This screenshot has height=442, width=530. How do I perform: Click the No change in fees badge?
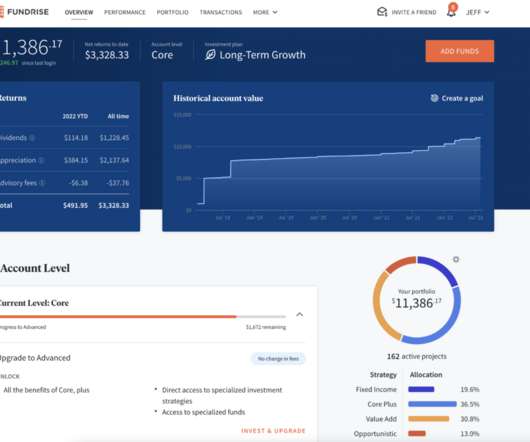[x=278, y=359]
